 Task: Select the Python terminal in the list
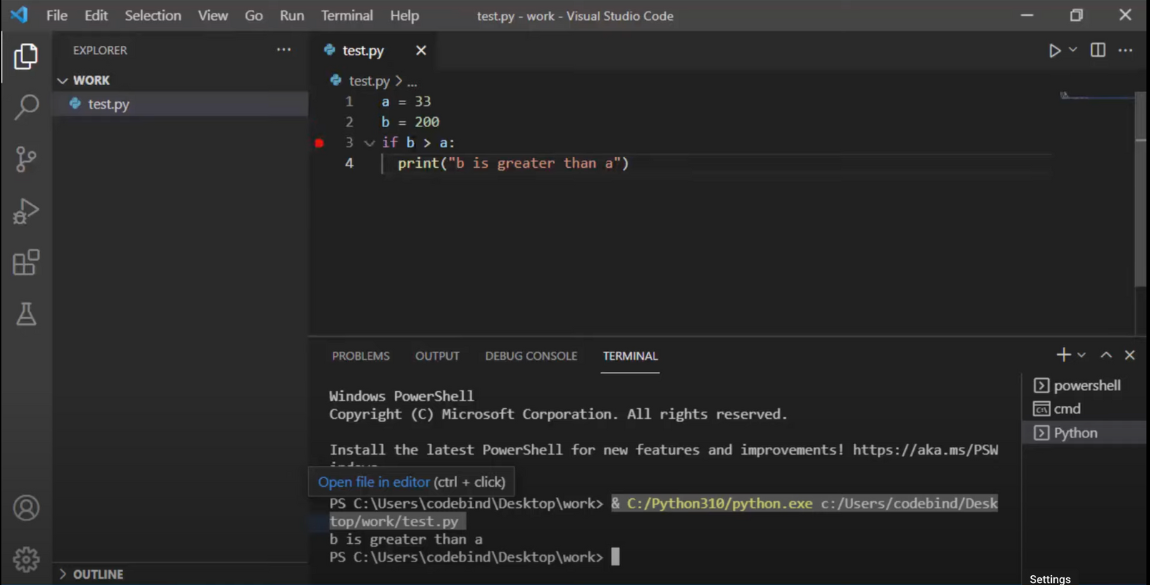[x=1075, y=432]
